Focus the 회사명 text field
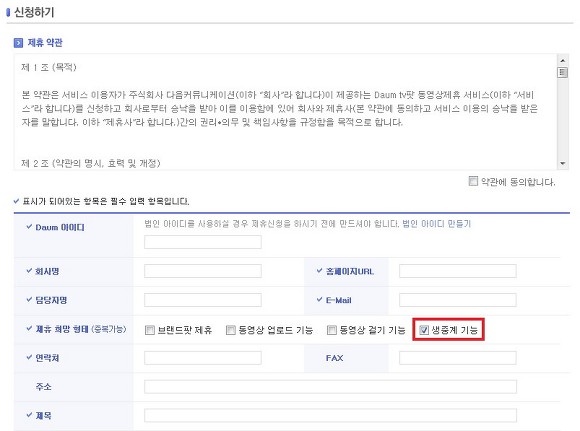Viewport: 580px width, 431px height. pyautogui.click(x=203, y=271)
